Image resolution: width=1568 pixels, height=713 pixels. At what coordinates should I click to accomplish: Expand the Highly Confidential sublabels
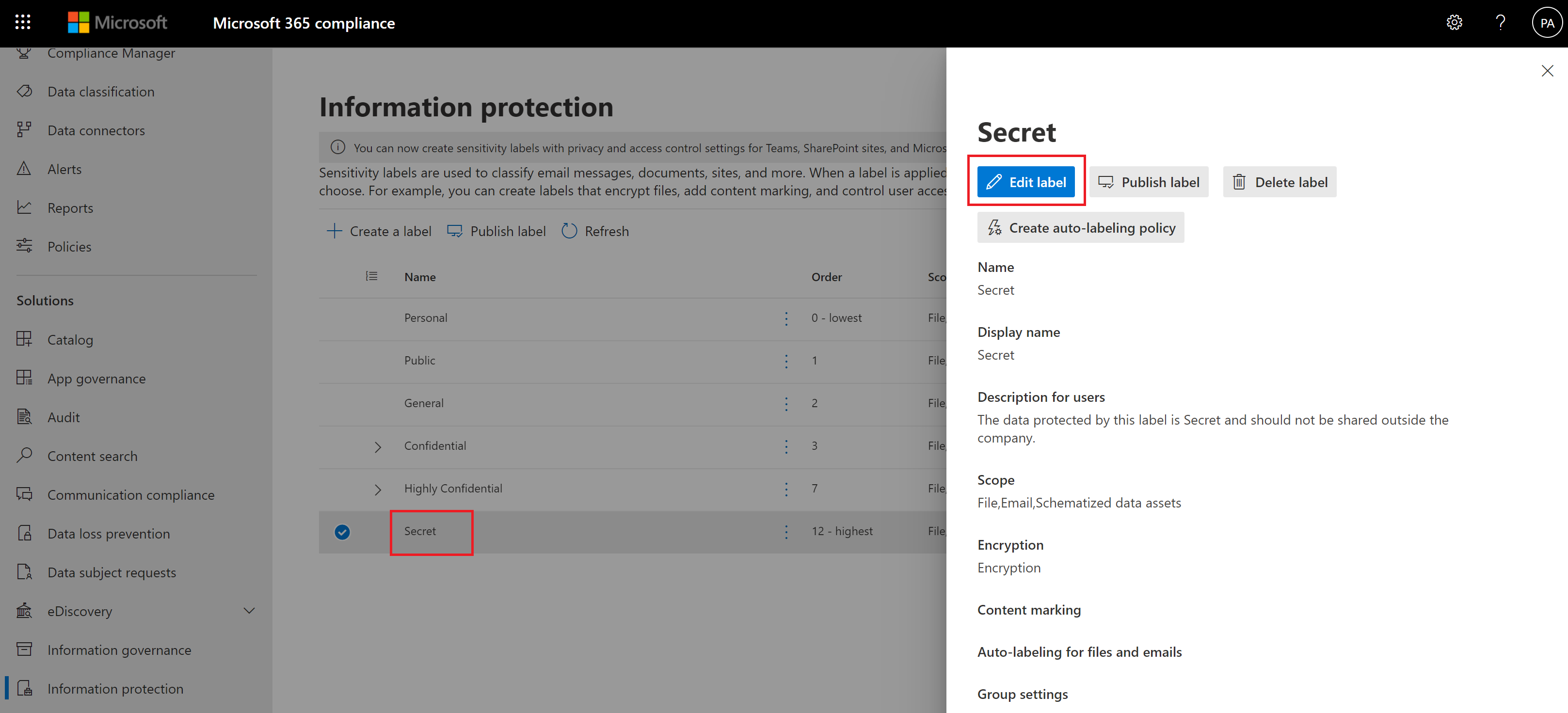pyautogui.click(x=377, y=489)
